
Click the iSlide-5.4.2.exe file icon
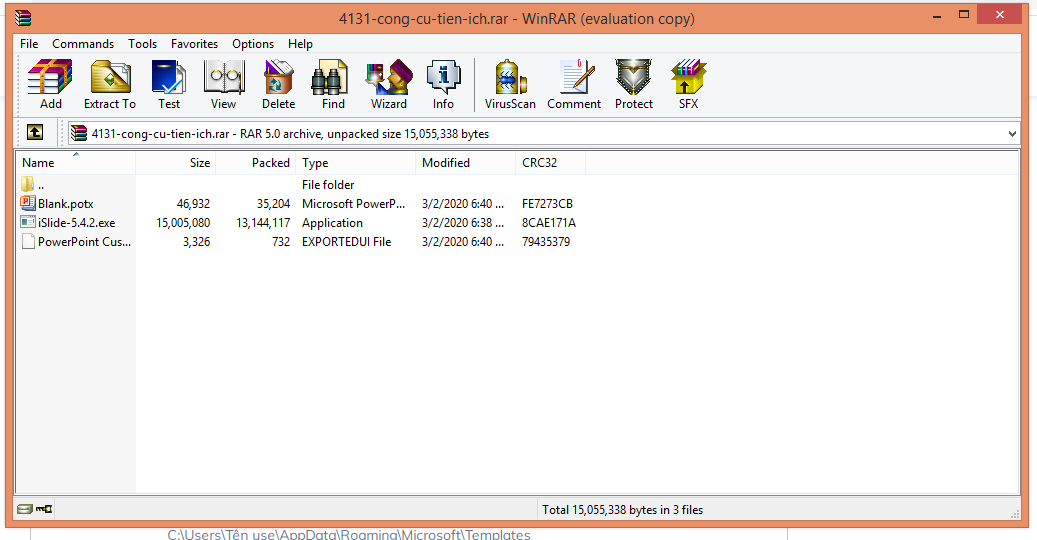28,222
